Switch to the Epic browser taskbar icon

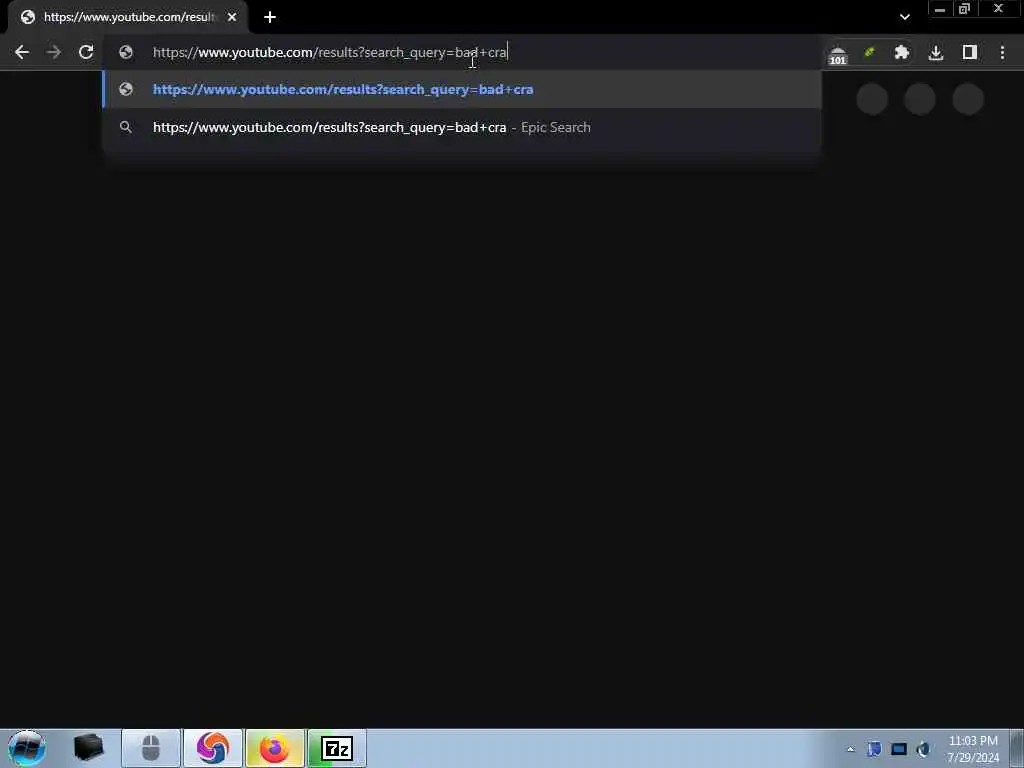(213, 748)
